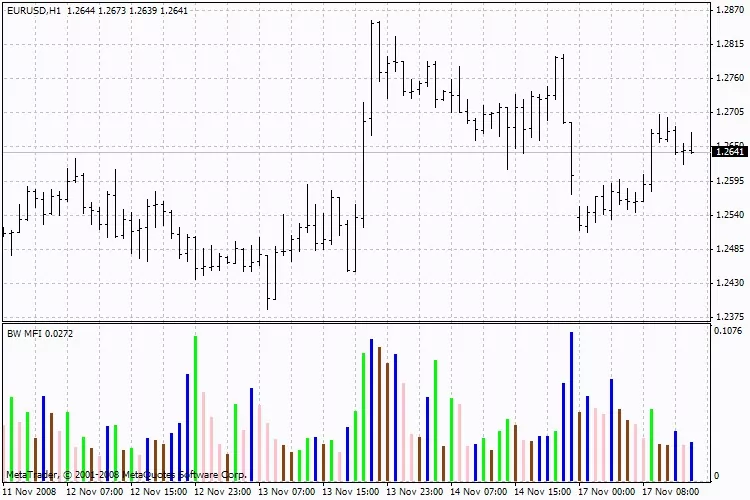Click the 1.2815 price scale label

point(730,44)
